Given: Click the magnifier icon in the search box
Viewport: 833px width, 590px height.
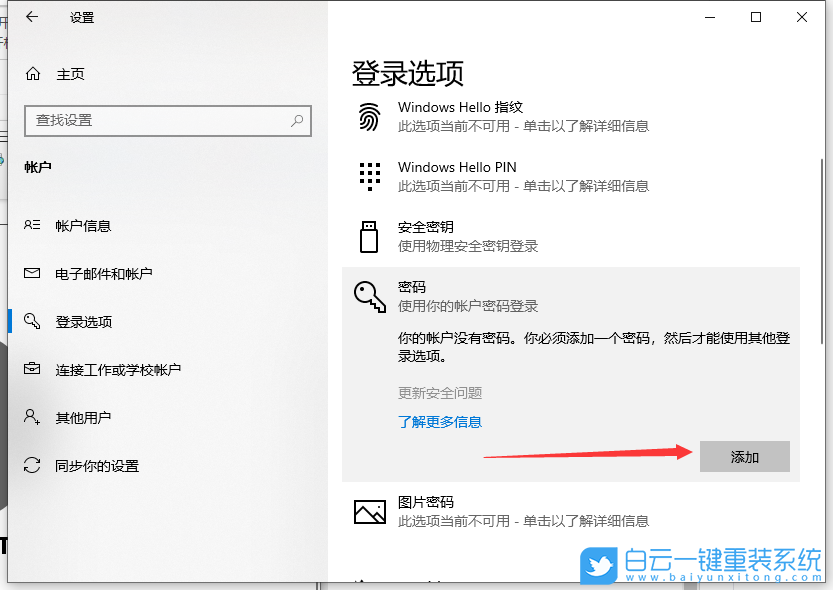Looking at the screenshot, I should (x=297, y=121).
